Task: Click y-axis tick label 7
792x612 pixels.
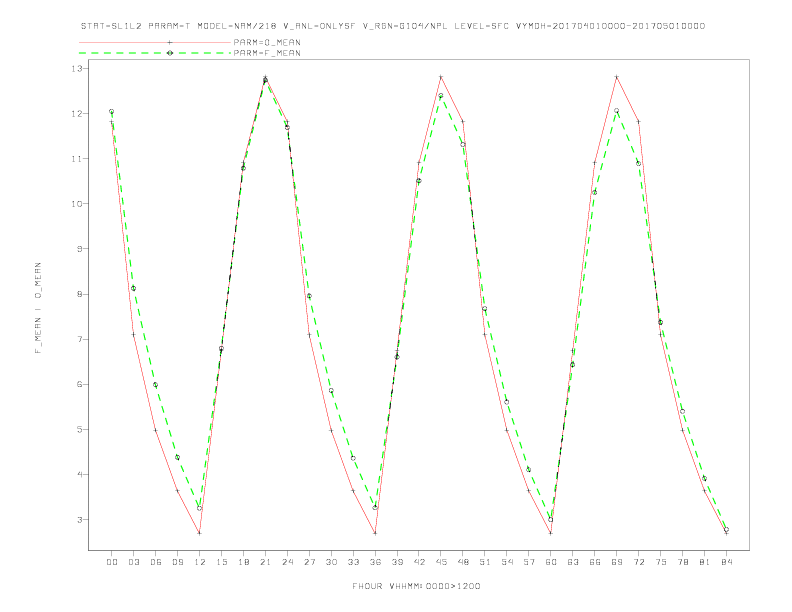Action: 80,339
